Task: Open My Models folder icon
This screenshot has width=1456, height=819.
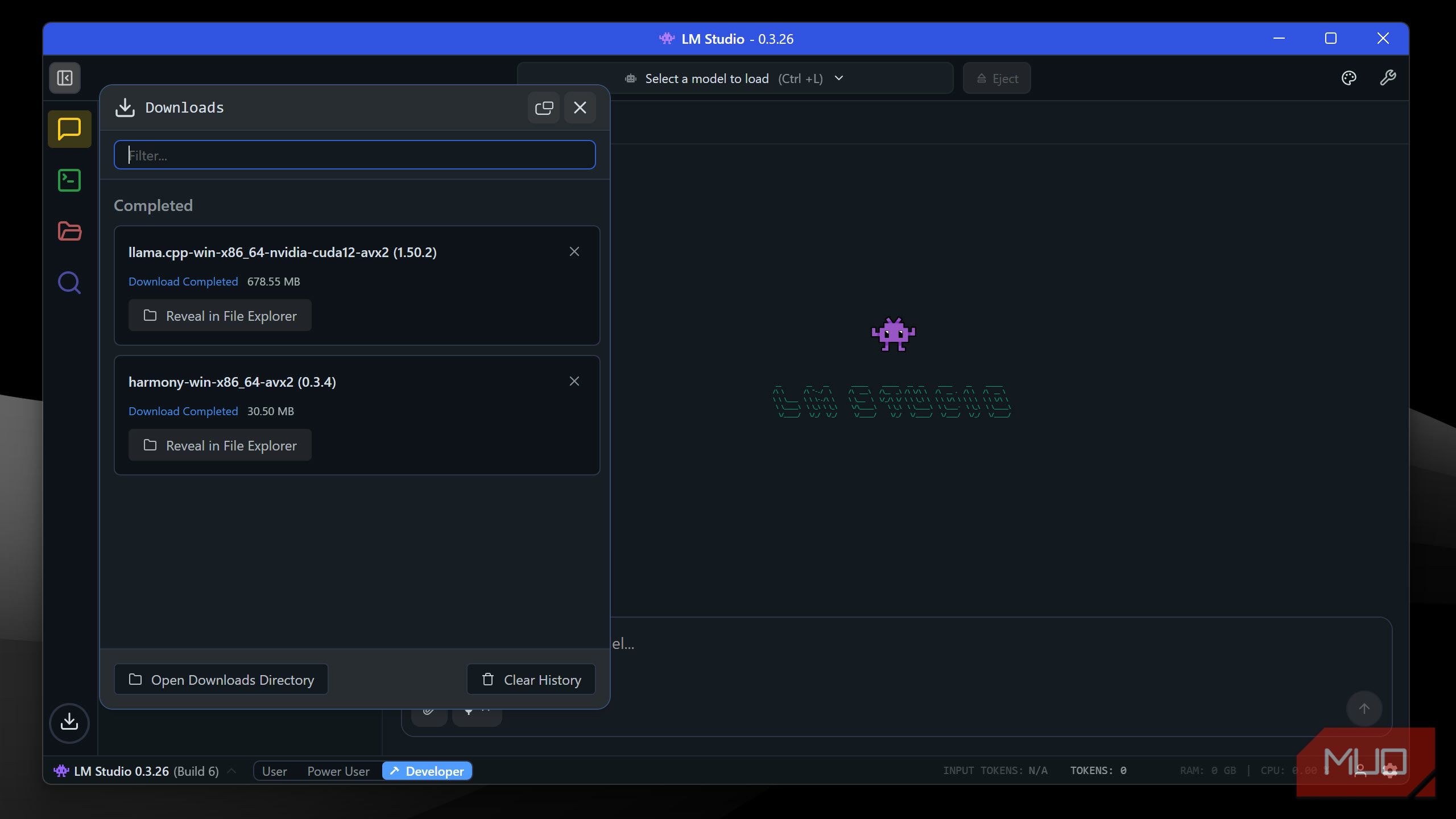Action: point(69,231)
